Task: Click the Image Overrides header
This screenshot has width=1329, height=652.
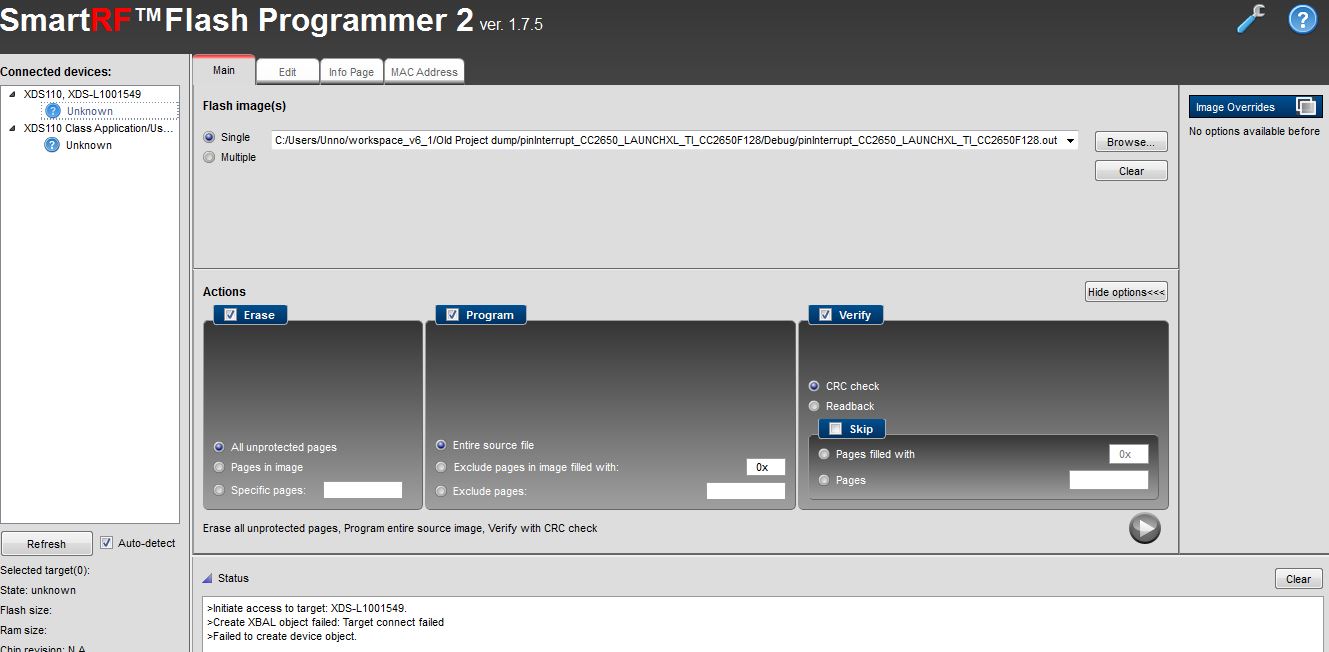Action: (x=1255, y=106)
